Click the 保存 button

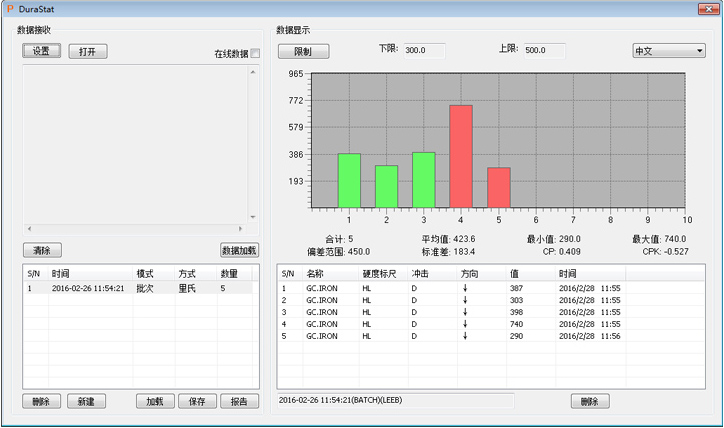[197, 401]
